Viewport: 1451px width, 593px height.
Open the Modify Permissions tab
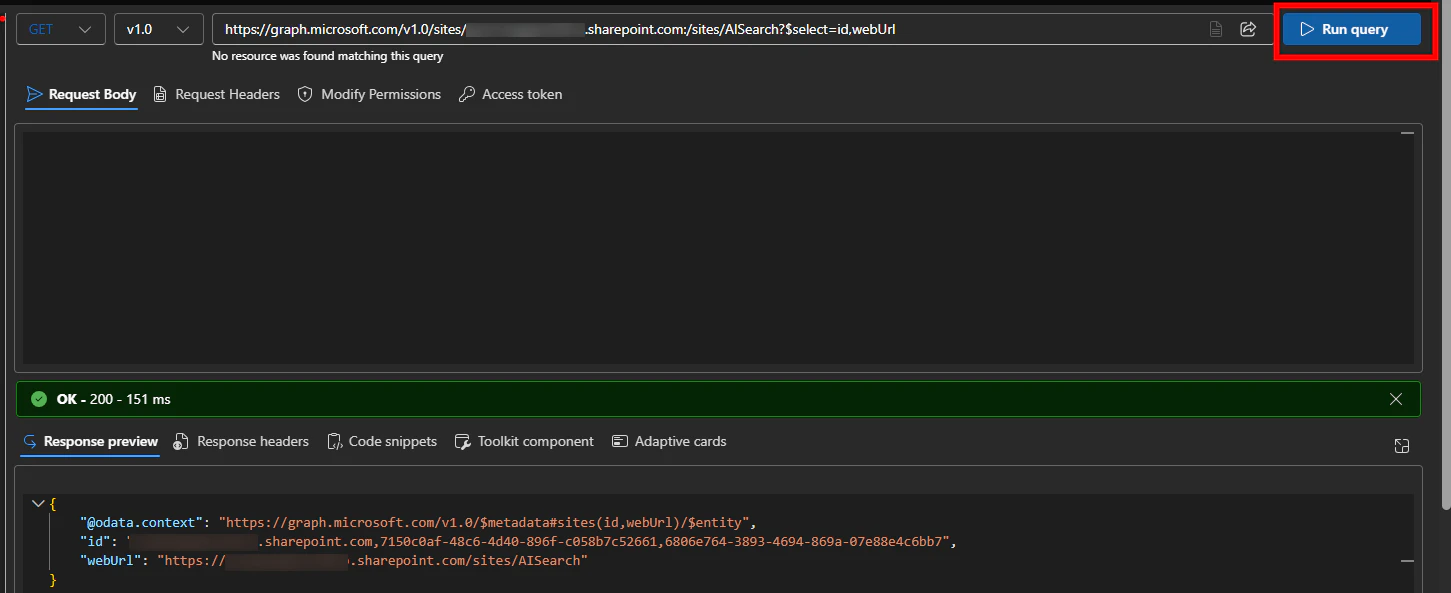pos(369,94)
